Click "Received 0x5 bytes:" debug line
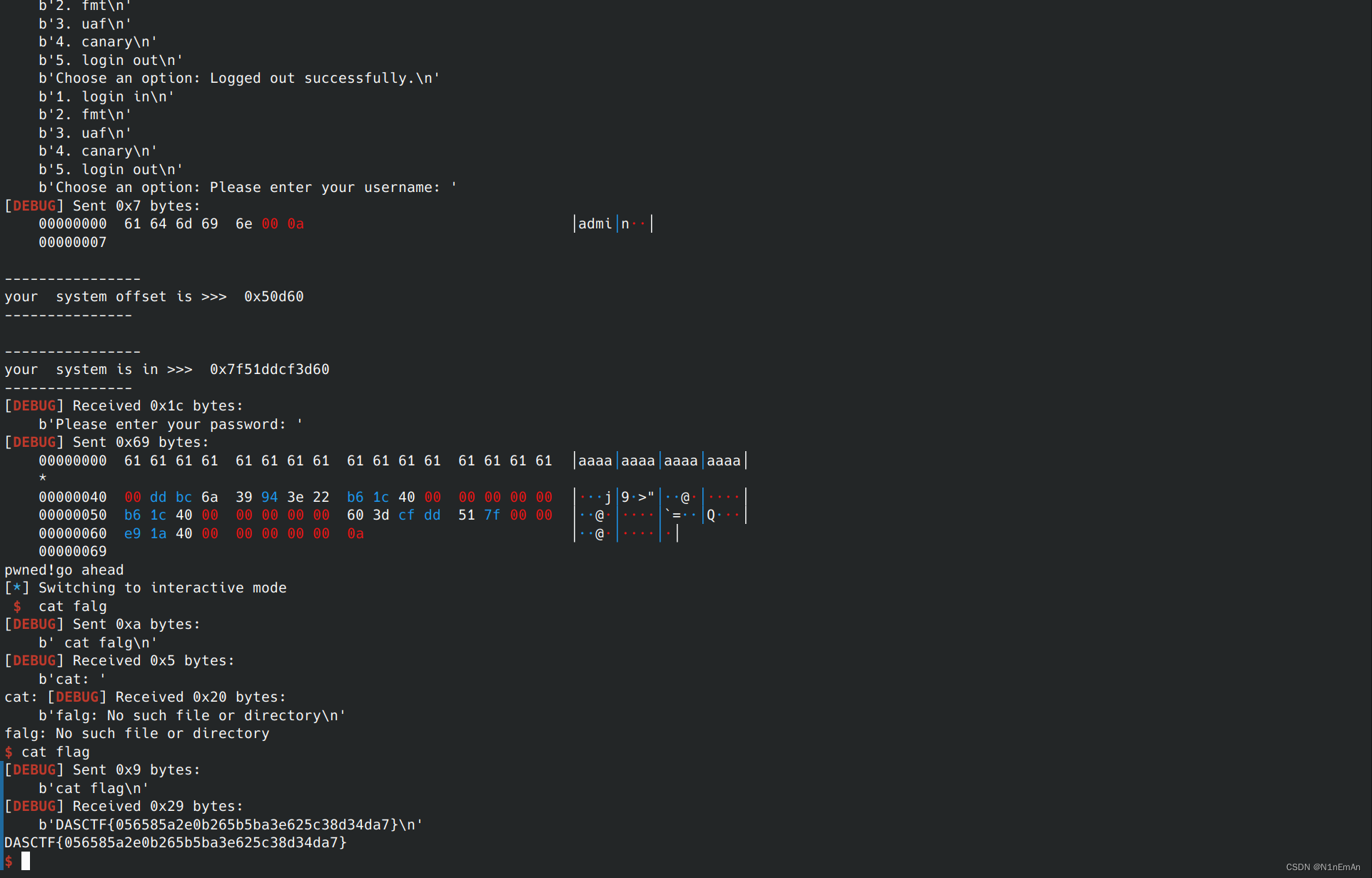This screenshot has width=1372, height=878. click(x=120, y=660)
